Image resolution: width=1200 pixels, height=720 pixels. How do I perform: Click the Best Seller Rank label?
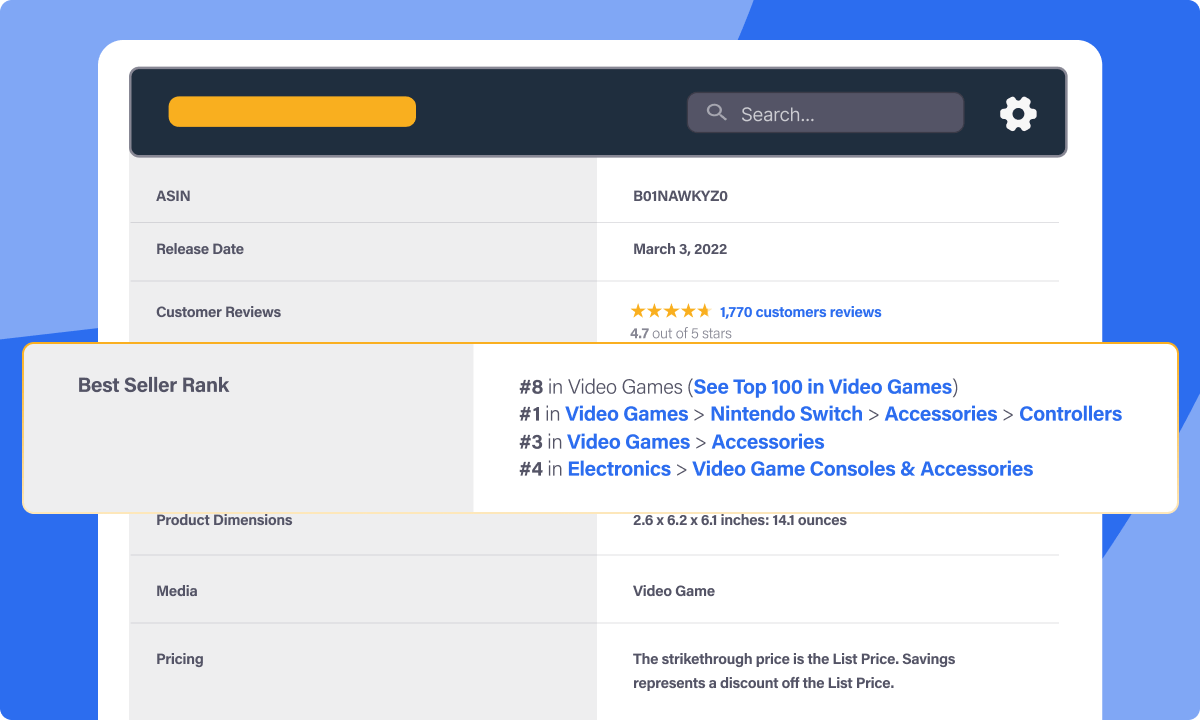click(153, 385)
